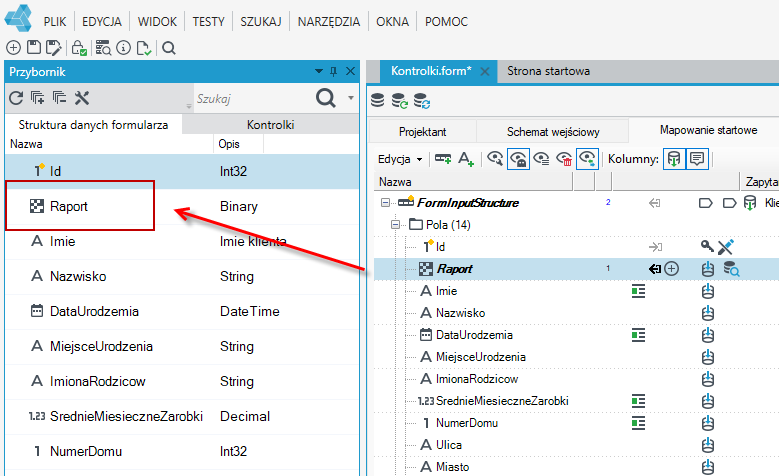Screen dimensions: 779x476
Task: Select the Miasto field in mapping tree
Action: point(453,467)
